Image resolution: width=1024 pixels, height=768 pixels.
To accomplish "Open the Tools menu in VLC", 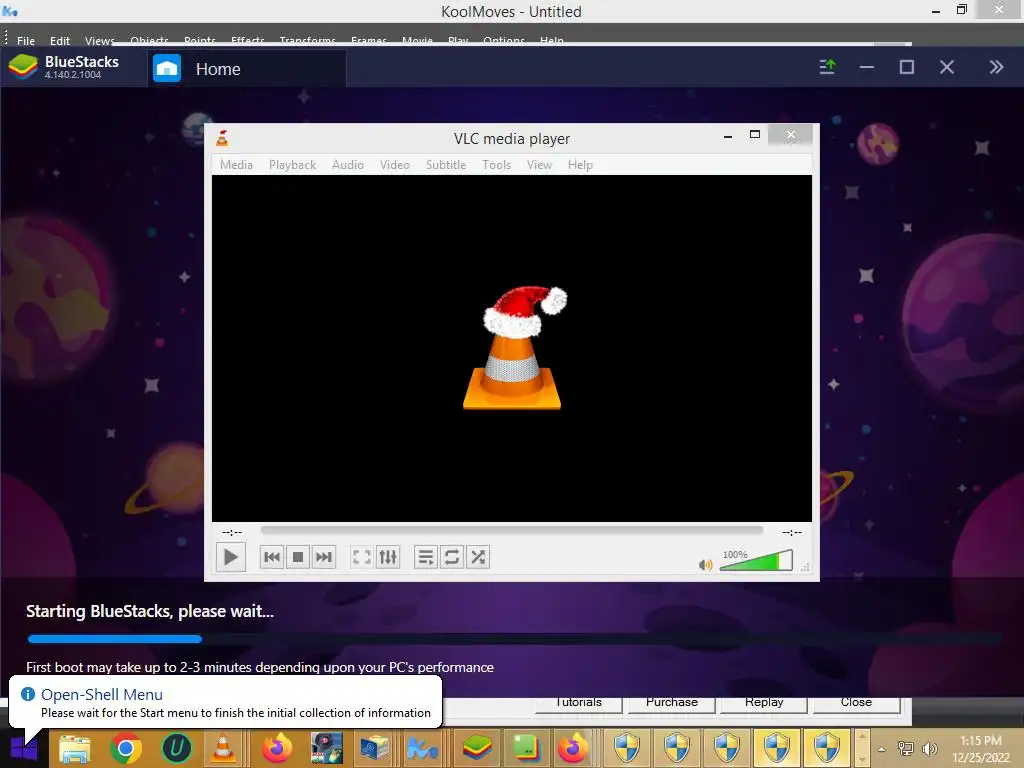I will (x=496, y=165).
